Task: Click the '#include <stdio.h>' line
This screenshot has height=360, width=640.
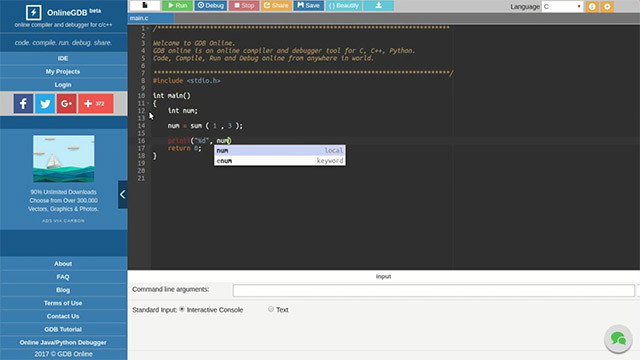Action: 187,81
